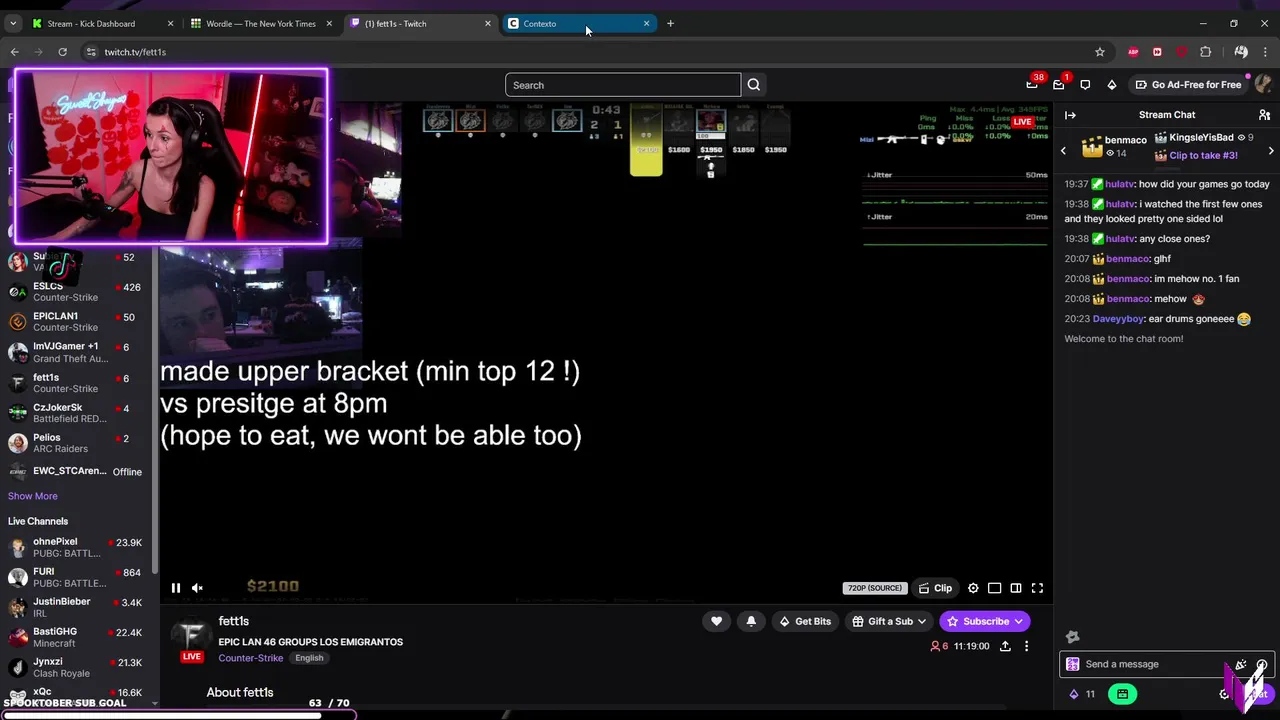Click the hype chat star icon above the input

[1073, 637]
